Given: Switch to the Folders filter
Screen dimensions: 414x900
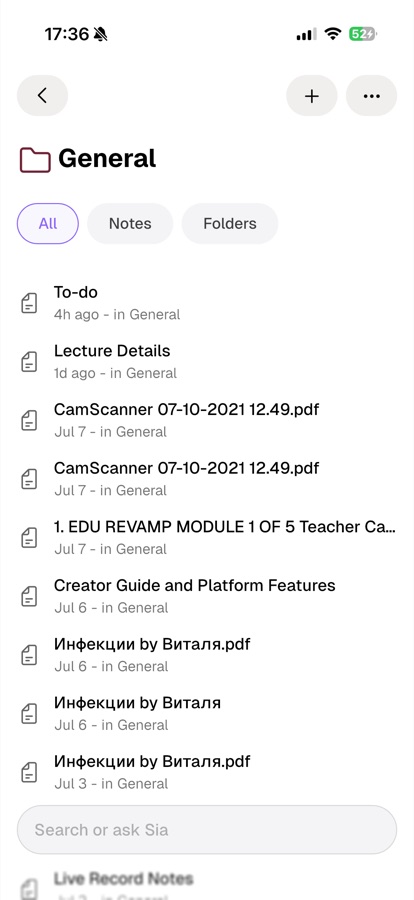Looking at the screenshot, I should (x=230, y=223).
